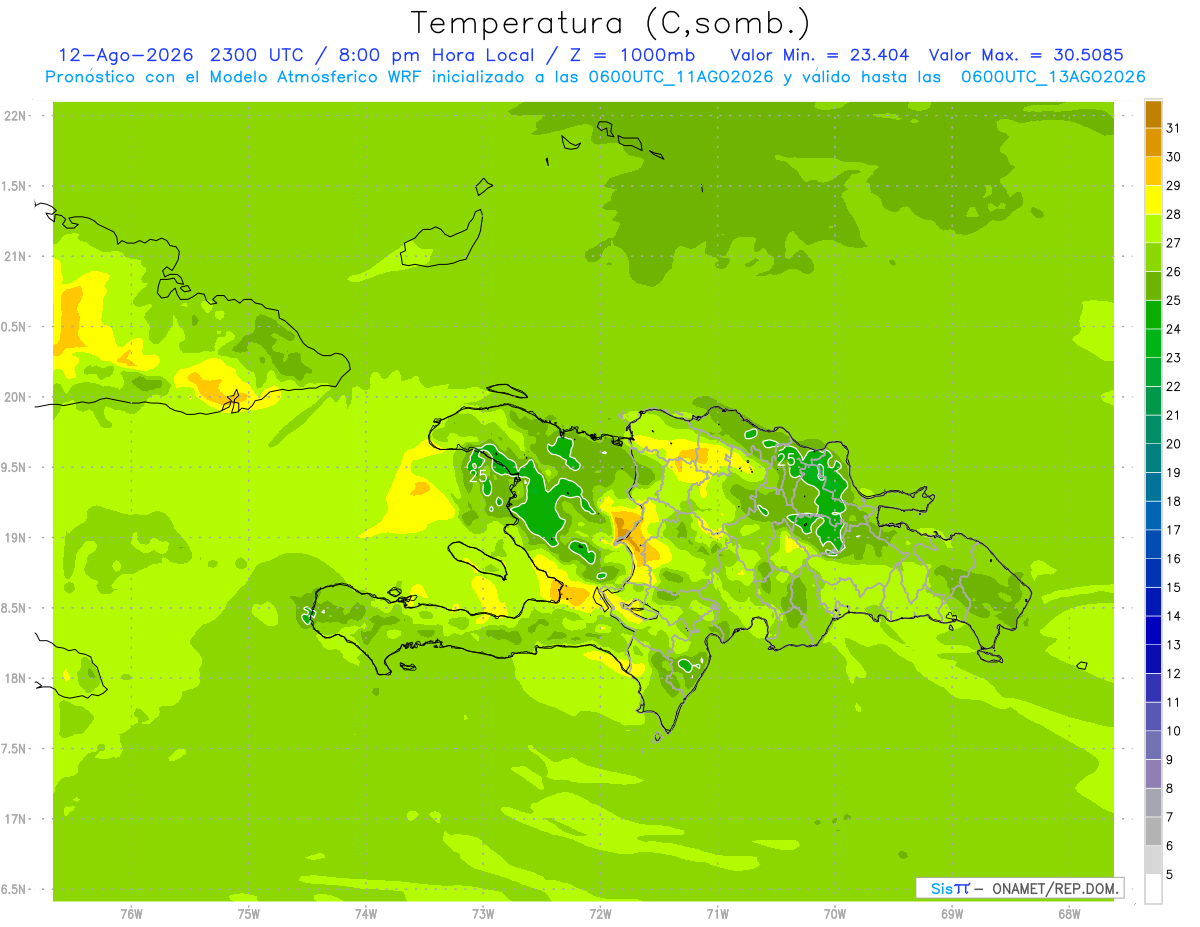Image resolution: width=1200 pixels, height=927 pixels.
Task: Click the "18N" latitude label
Action: pos(14,678)
